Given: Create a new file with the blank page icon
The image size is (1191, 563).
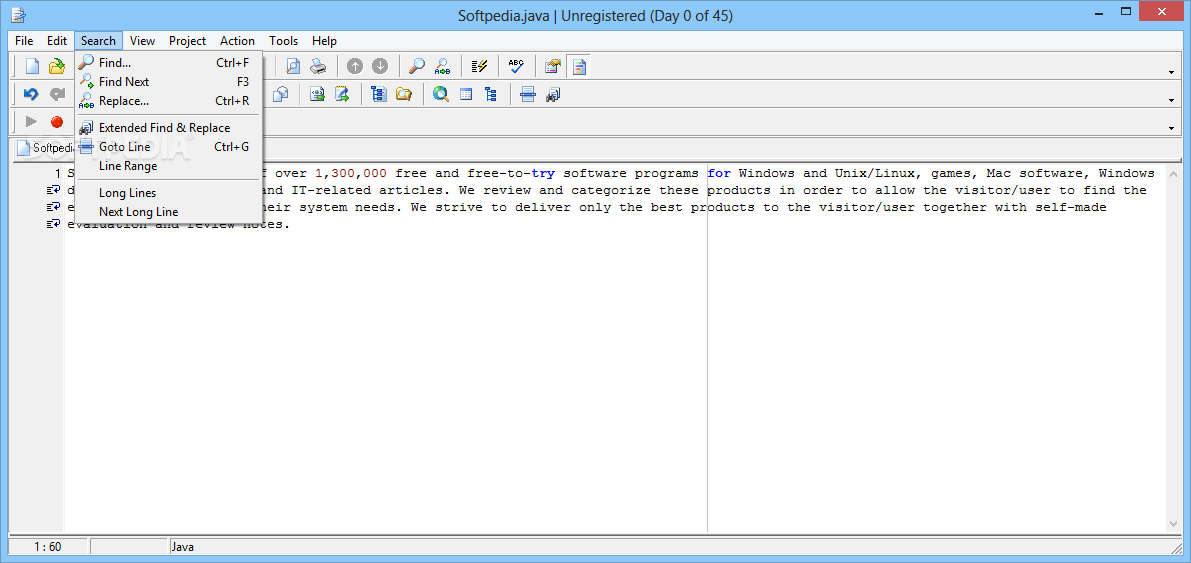Looking at the screenshot, I should click(32, 67).
